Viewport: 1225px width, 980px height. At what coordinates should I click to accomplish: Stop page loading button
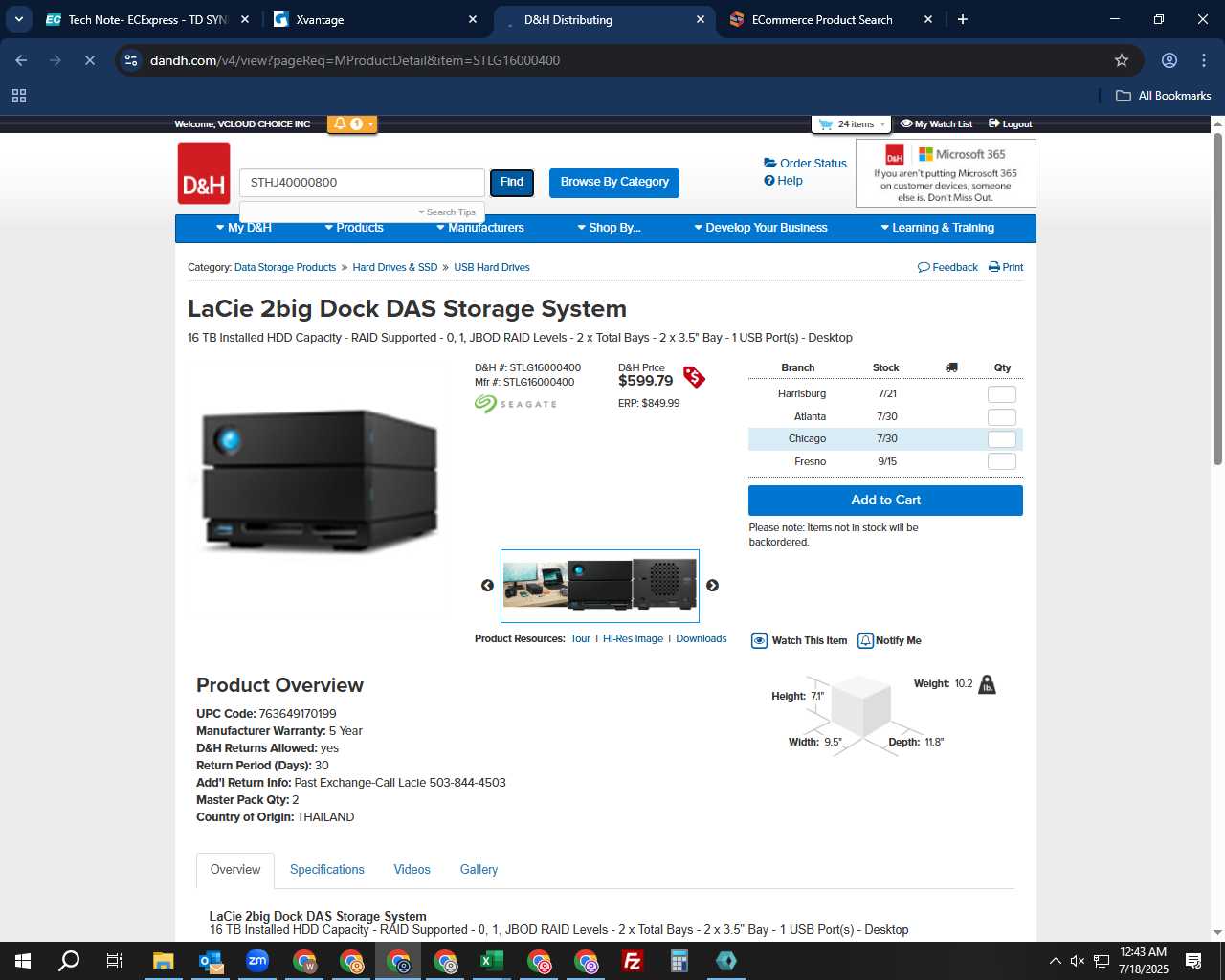click(x=90, y=60)
